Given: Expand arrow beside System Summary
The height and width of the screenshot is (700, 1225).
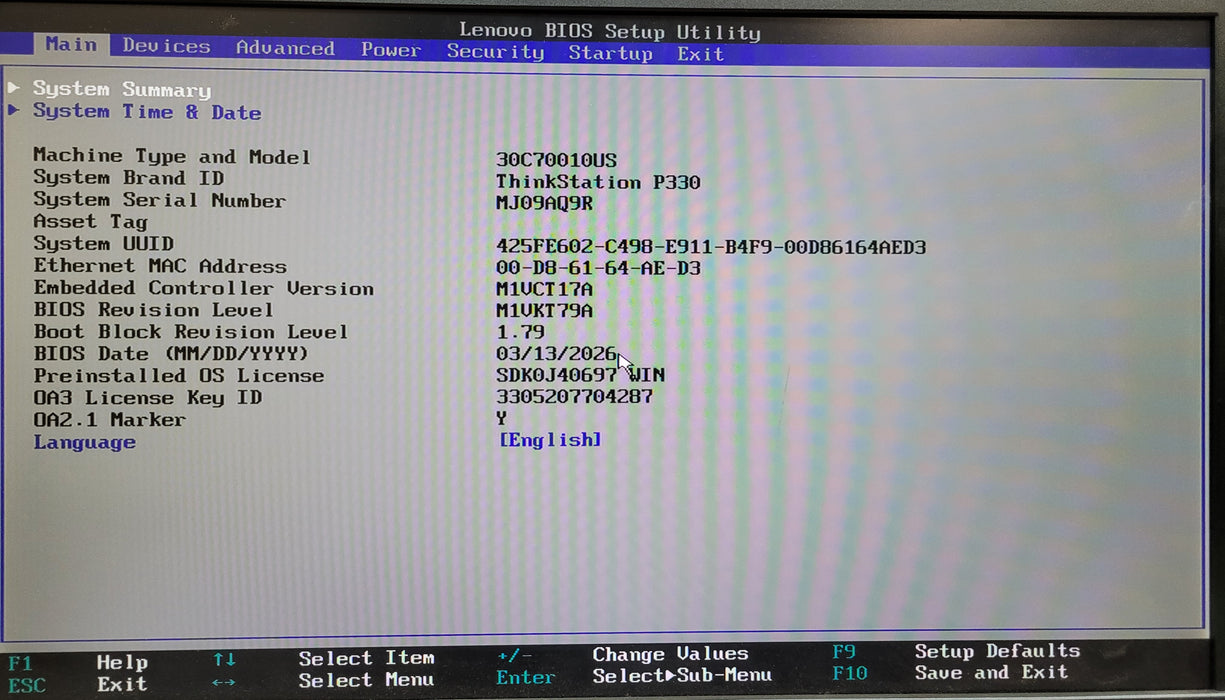Looking at the screenshot, I should click(x=14, y=87).
